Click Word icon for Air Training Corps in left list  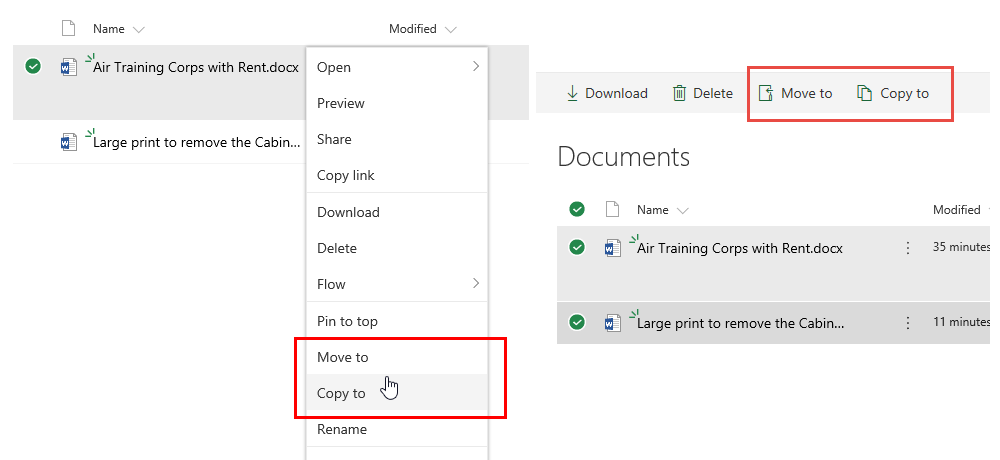(69, 67)
